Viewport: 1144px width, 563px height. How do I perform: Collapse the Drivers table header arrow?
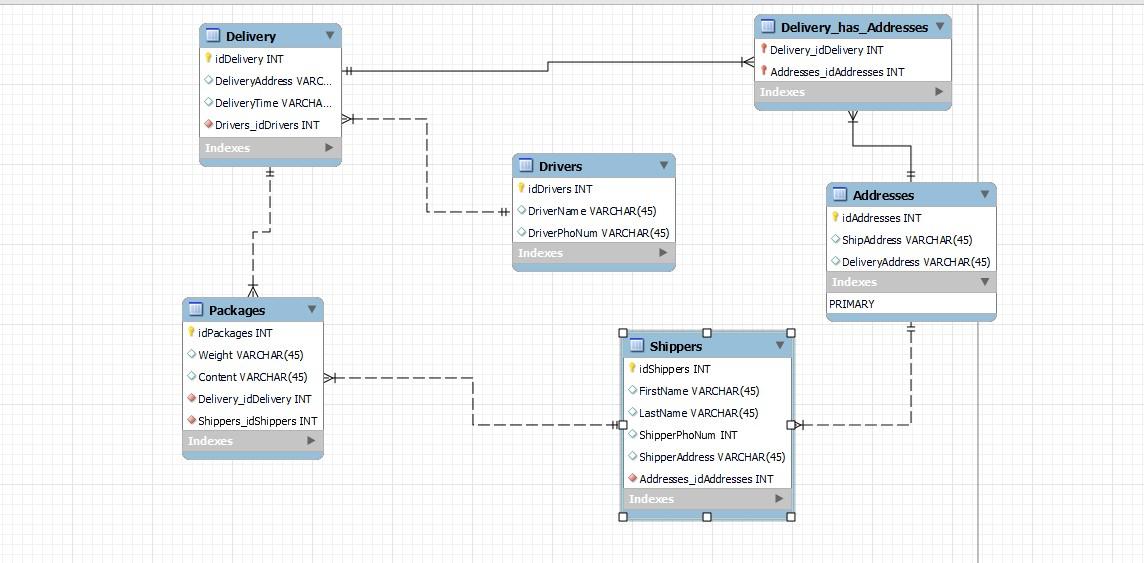point(664,166)
